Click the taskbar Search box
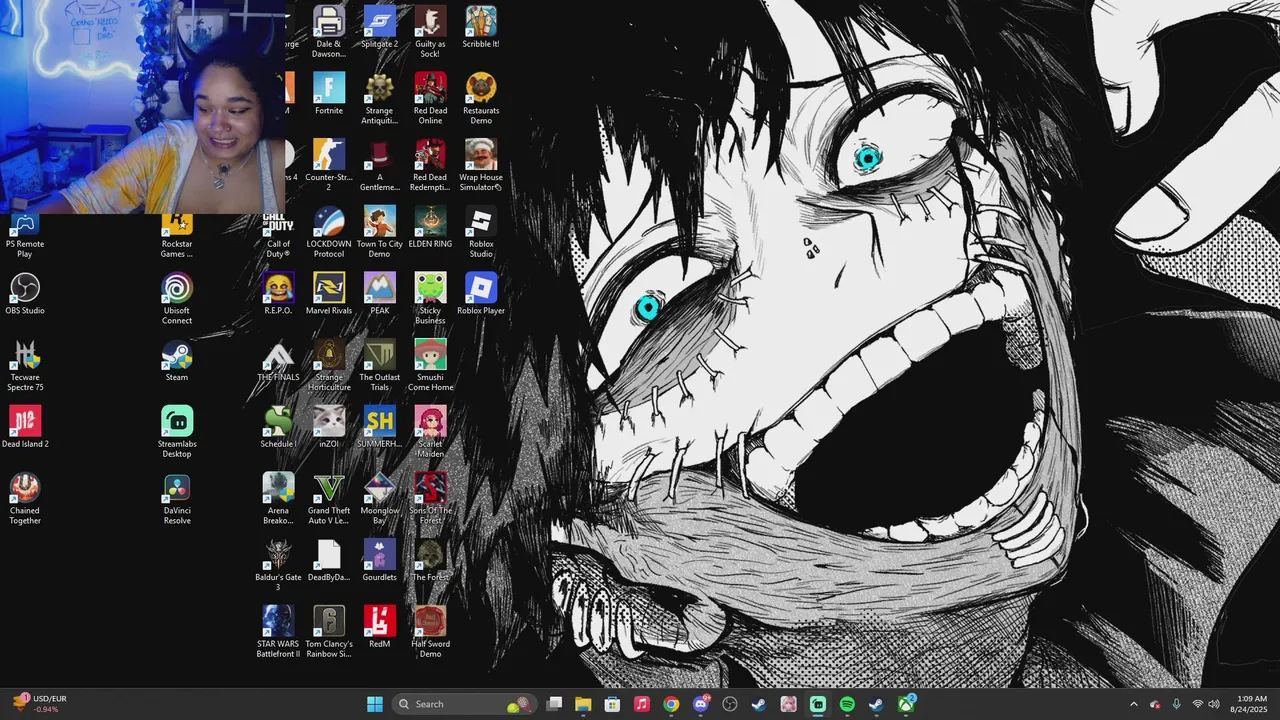Screen dimensions: 1280x720 (x=464, y=704)
